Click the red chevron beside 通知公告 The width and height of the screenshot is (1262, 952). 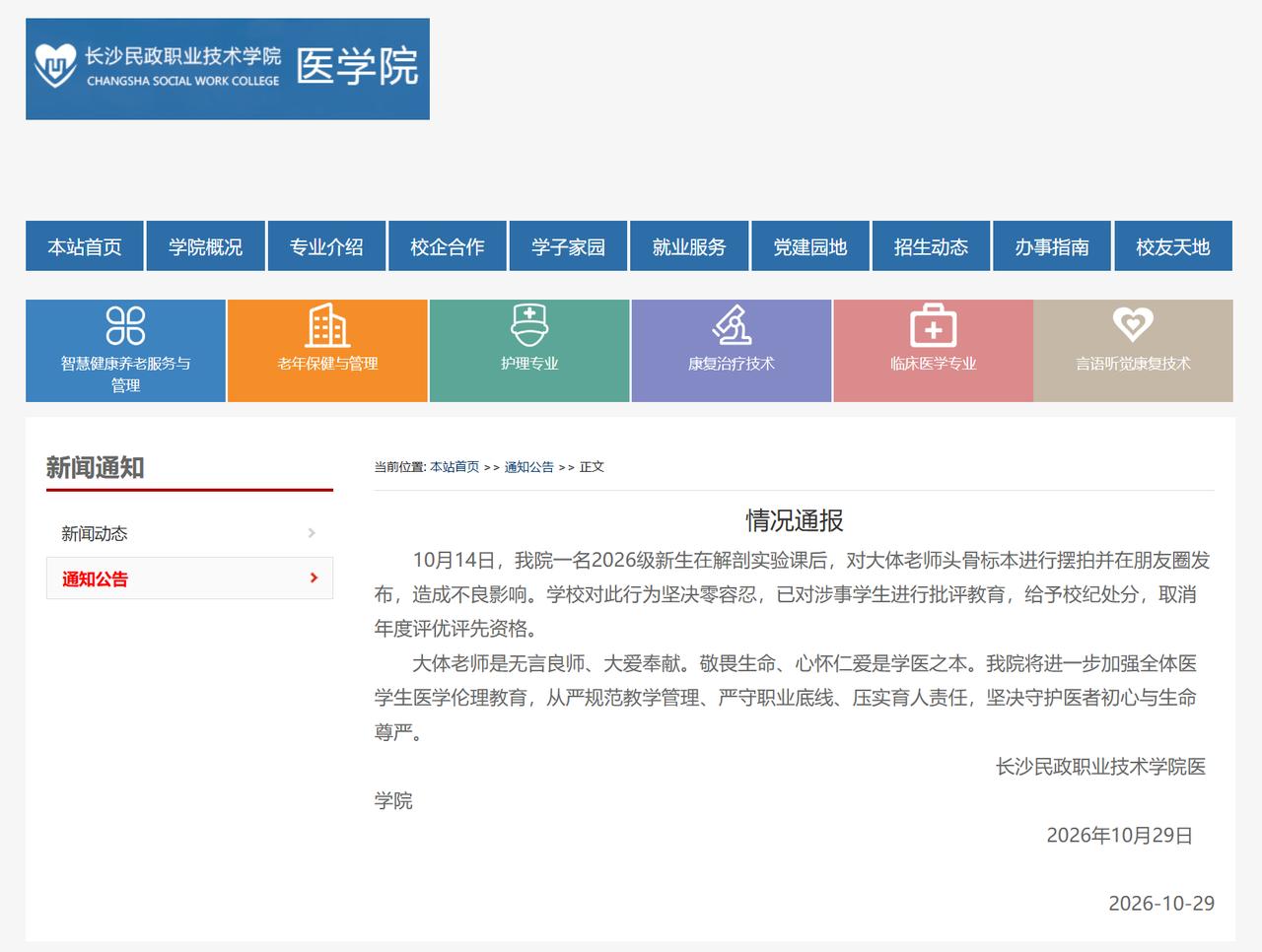click(x=314, y=578)
